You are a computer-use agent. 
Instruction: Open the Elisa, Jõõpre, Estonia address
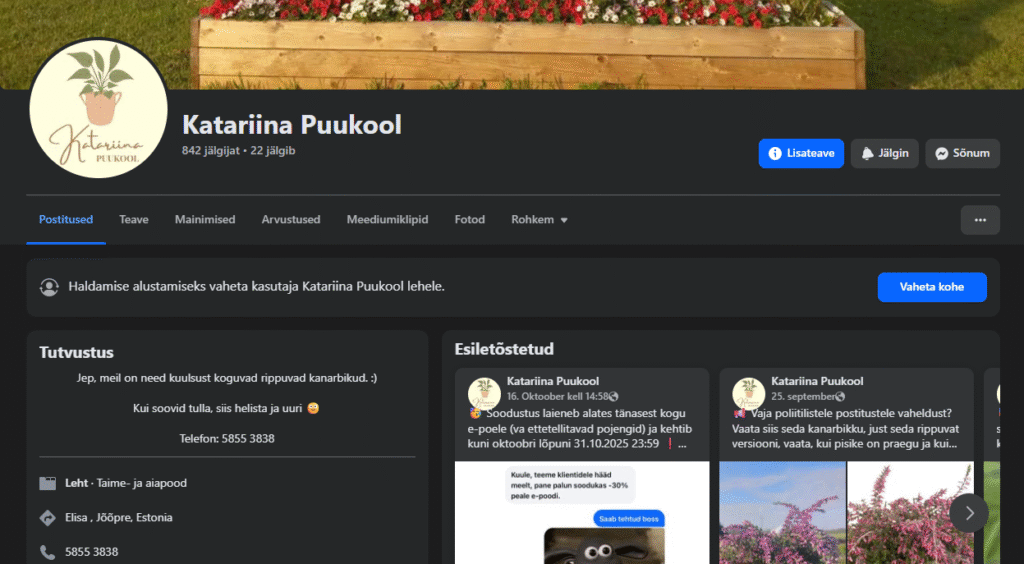pyautogui.click(x=119, y=518)
